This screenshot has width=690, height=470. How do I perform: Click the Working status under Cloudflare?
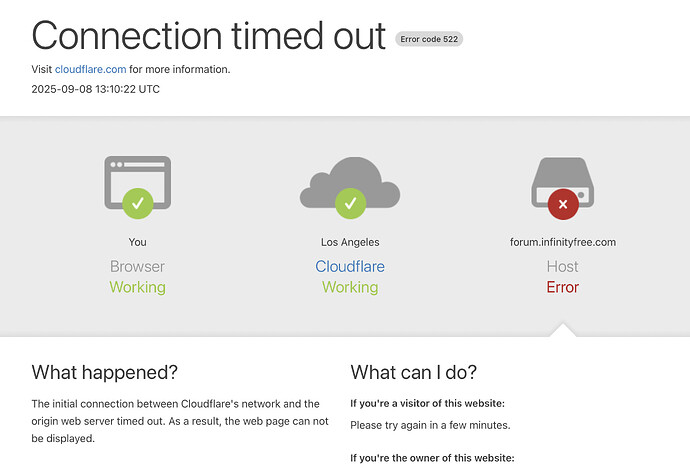[x=350, y=287]
